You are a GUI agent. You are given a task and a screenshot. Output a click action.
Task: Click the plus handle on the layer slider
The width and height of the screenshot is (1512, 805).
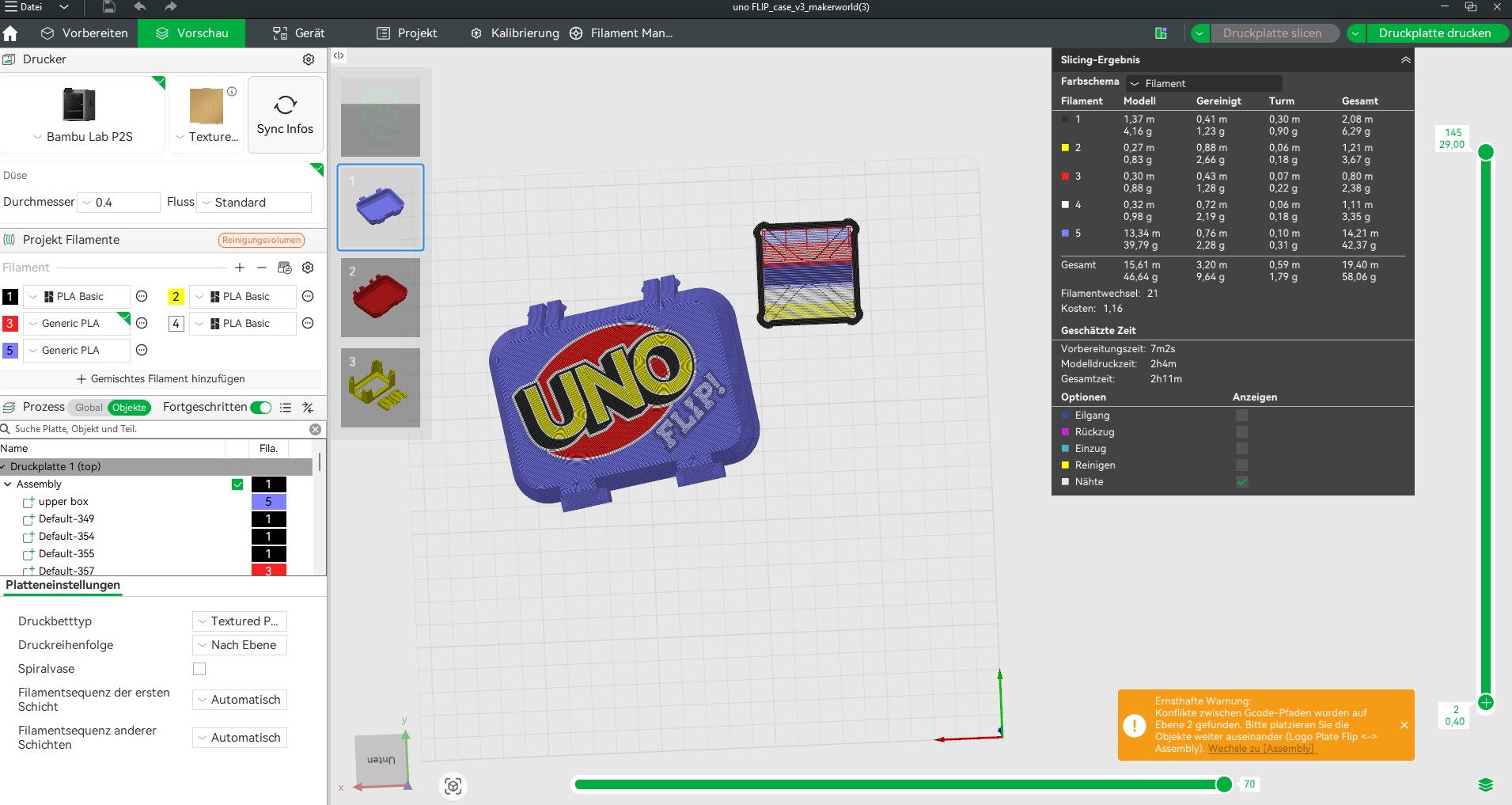(x=1485, y=702)
